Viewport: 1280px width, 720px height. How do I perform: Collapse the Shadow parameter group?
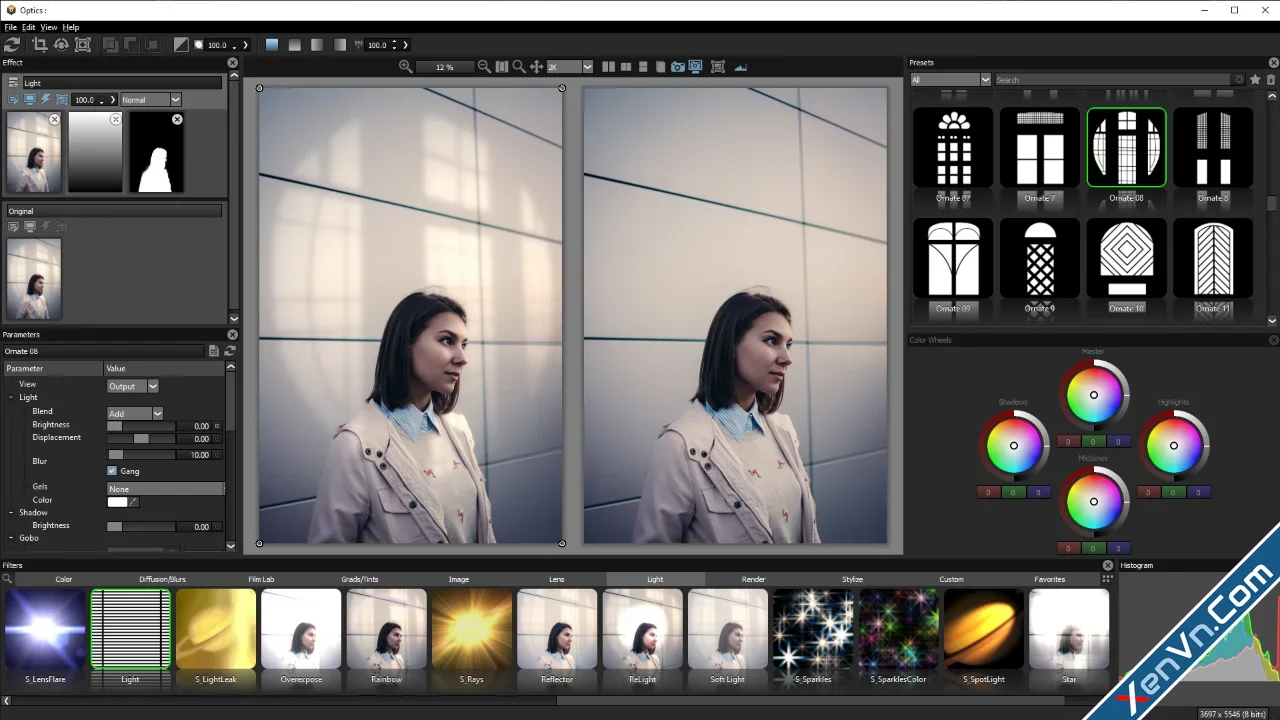point(11,513)
